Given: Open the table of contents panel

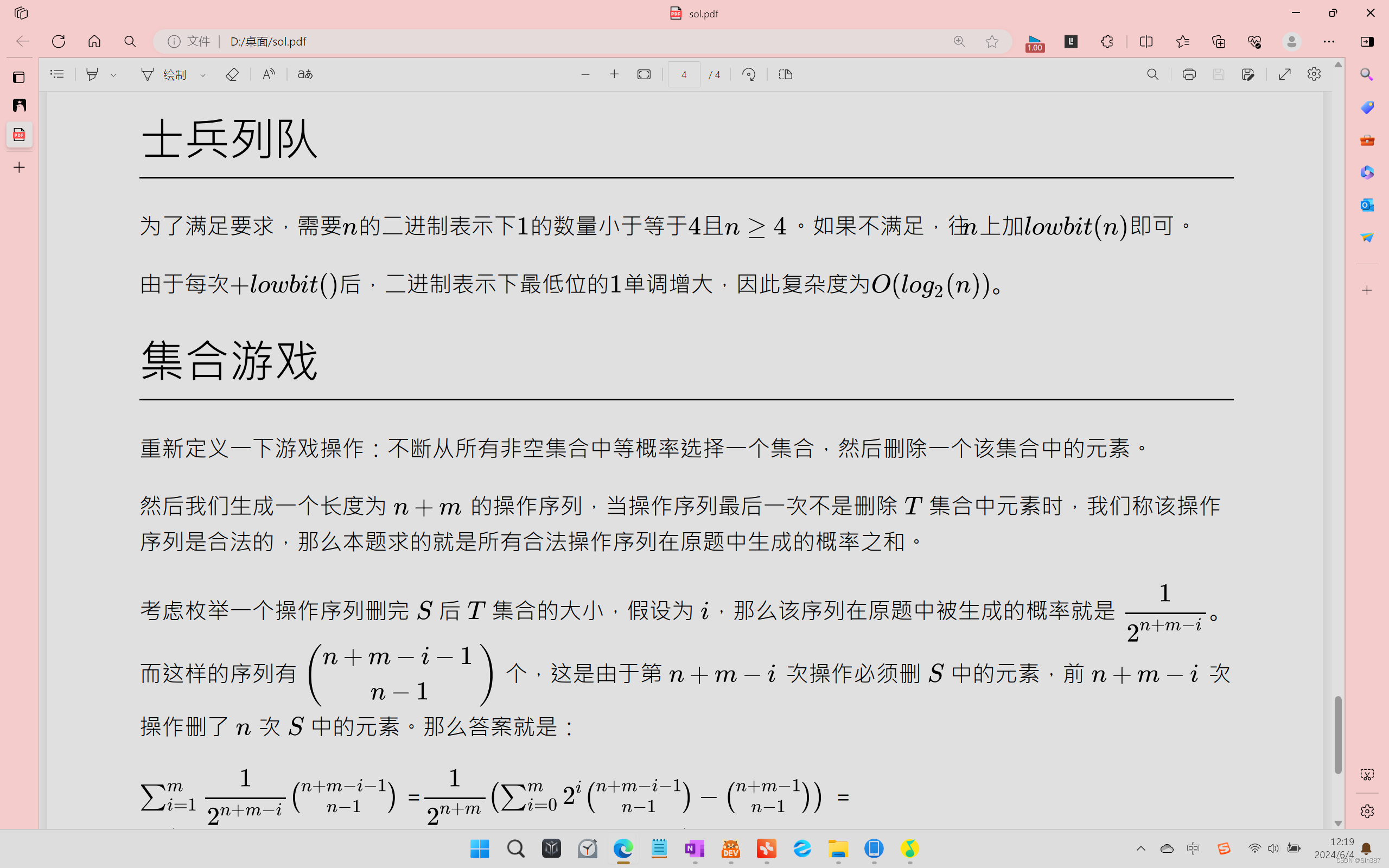Looking at the screenshot, I should (x=57, y=74).
